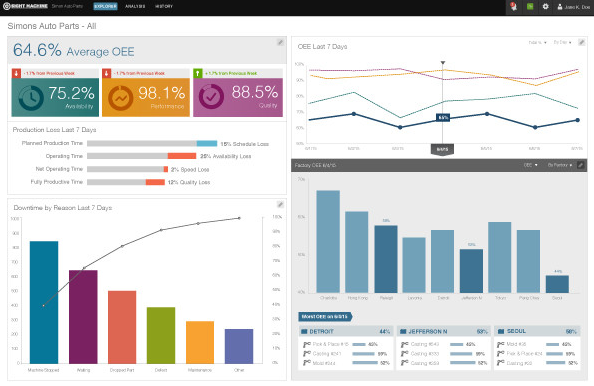Viewport: 594px width, 386px height.
Task: Click robot arm icon for Mold in Detroit card
Action: tap(306, 363)
